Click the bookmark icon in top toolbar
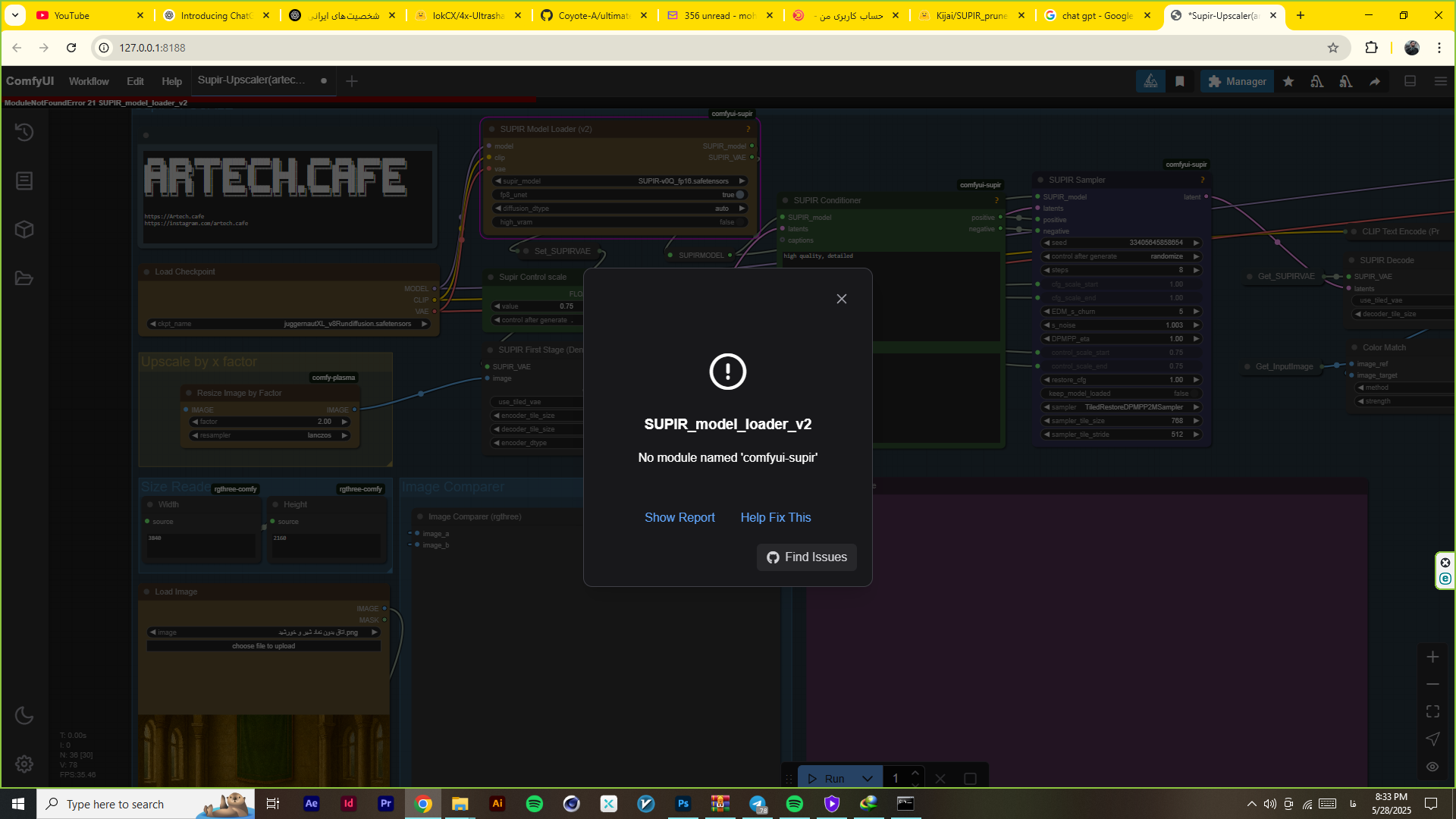 coord(1180,81)
